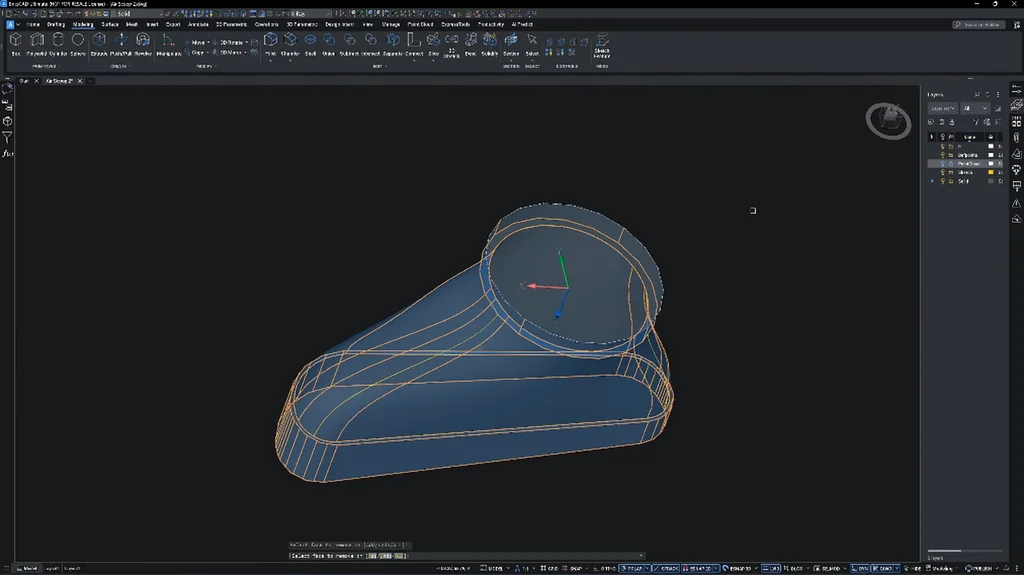The height and width of the screenshot is (575, 1024).
Task: Activate the Slice tool
Action: 433,44
